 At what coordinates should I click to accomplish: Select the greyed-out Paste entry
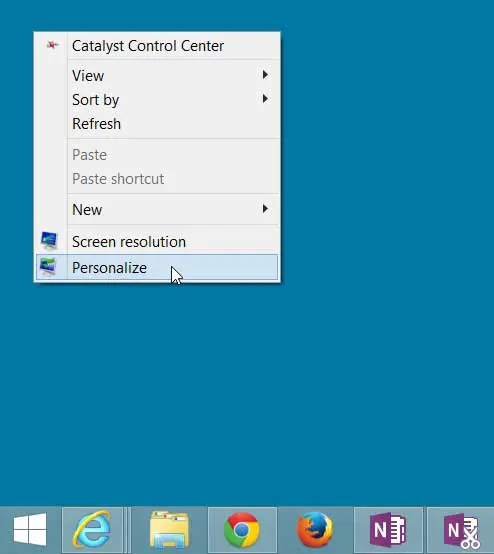[x=157, y=155]
